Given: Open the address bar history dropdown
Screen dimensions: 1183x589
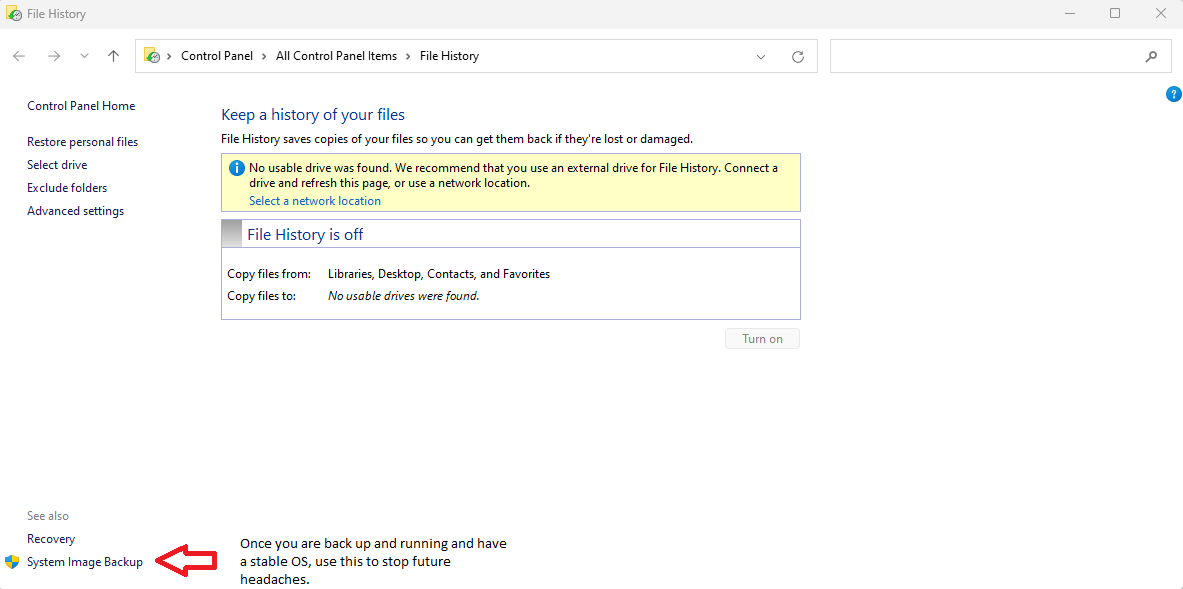Looking at the screenshot, I should (x=761, y=57).
